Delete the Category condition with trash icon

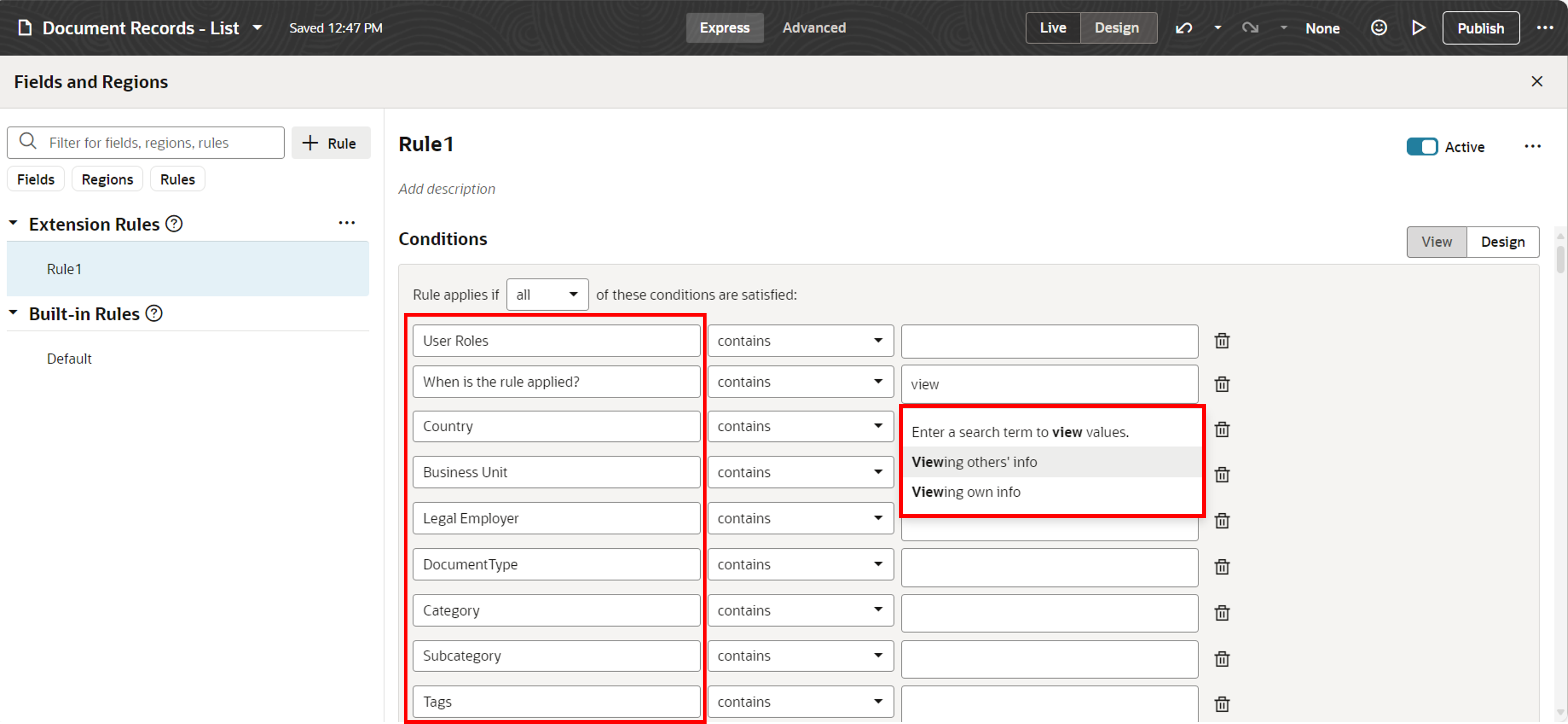click(1222, 613)
